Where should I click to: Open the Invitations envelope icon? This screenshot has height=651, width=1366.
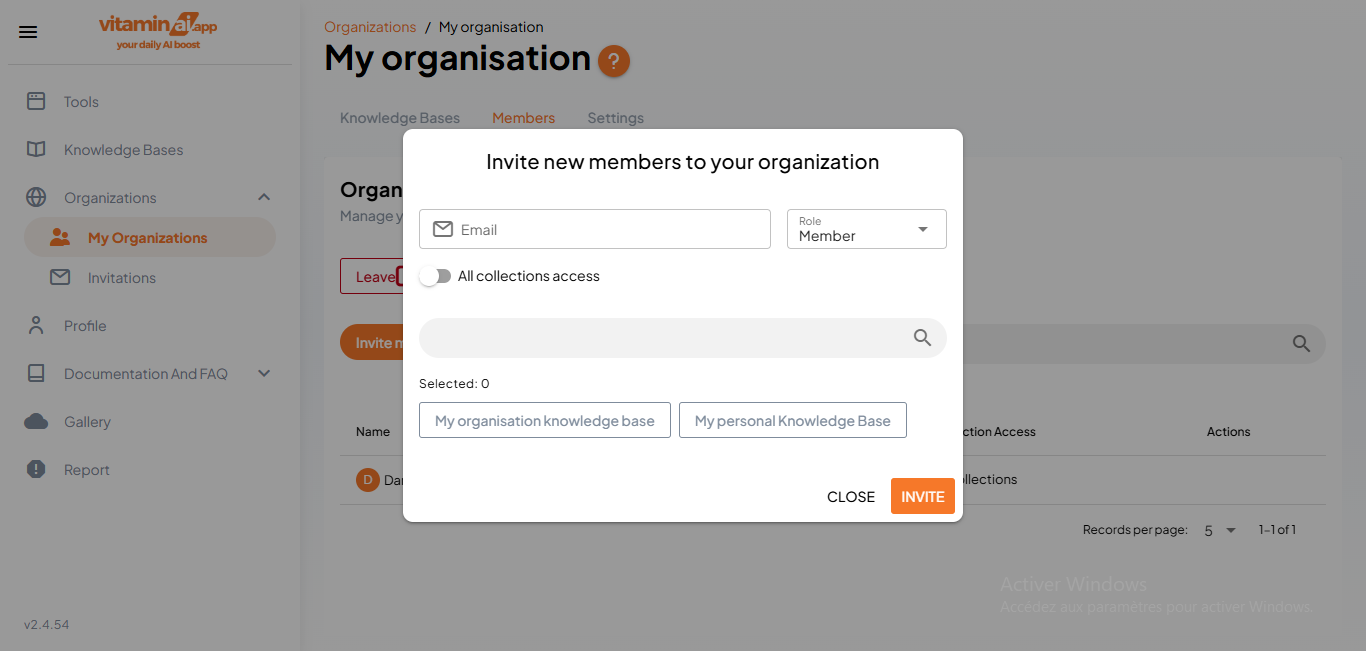62,277
